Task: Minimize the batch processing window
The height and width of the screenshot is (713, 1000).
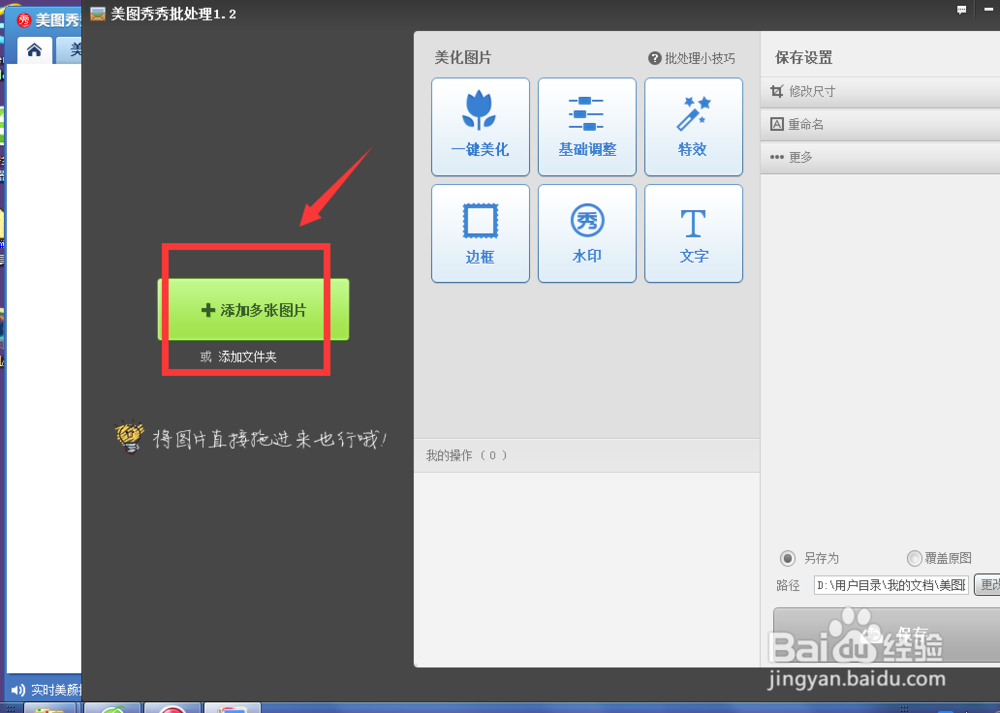Action: [x=989, y=10]
